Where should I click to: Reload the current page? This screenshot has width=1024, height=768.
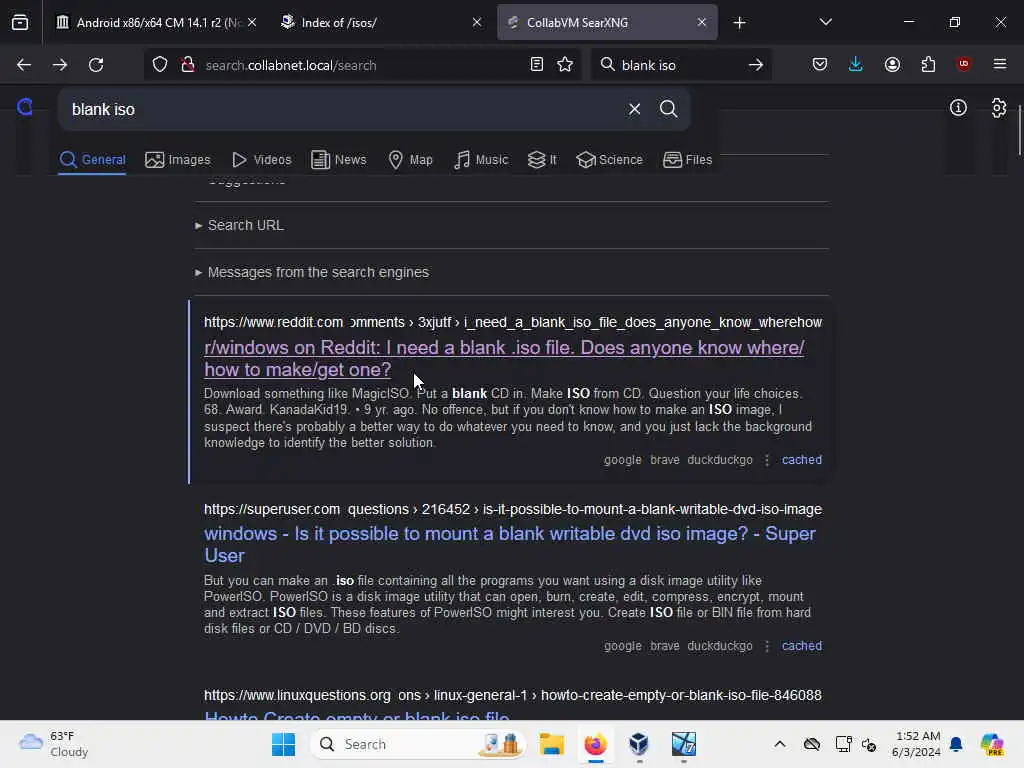click(96, 65)
